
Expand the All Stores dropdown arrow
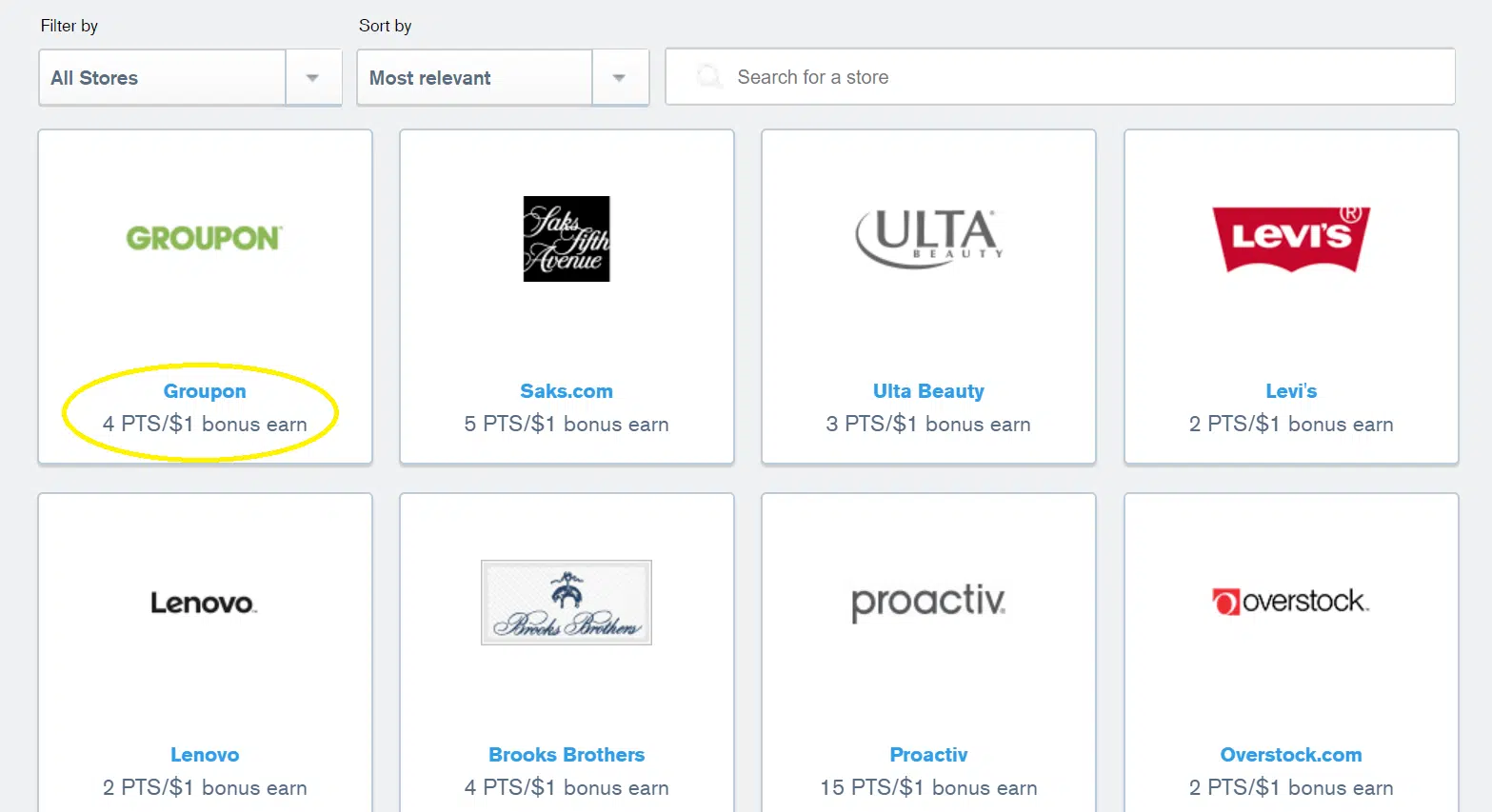pos(312,77)
